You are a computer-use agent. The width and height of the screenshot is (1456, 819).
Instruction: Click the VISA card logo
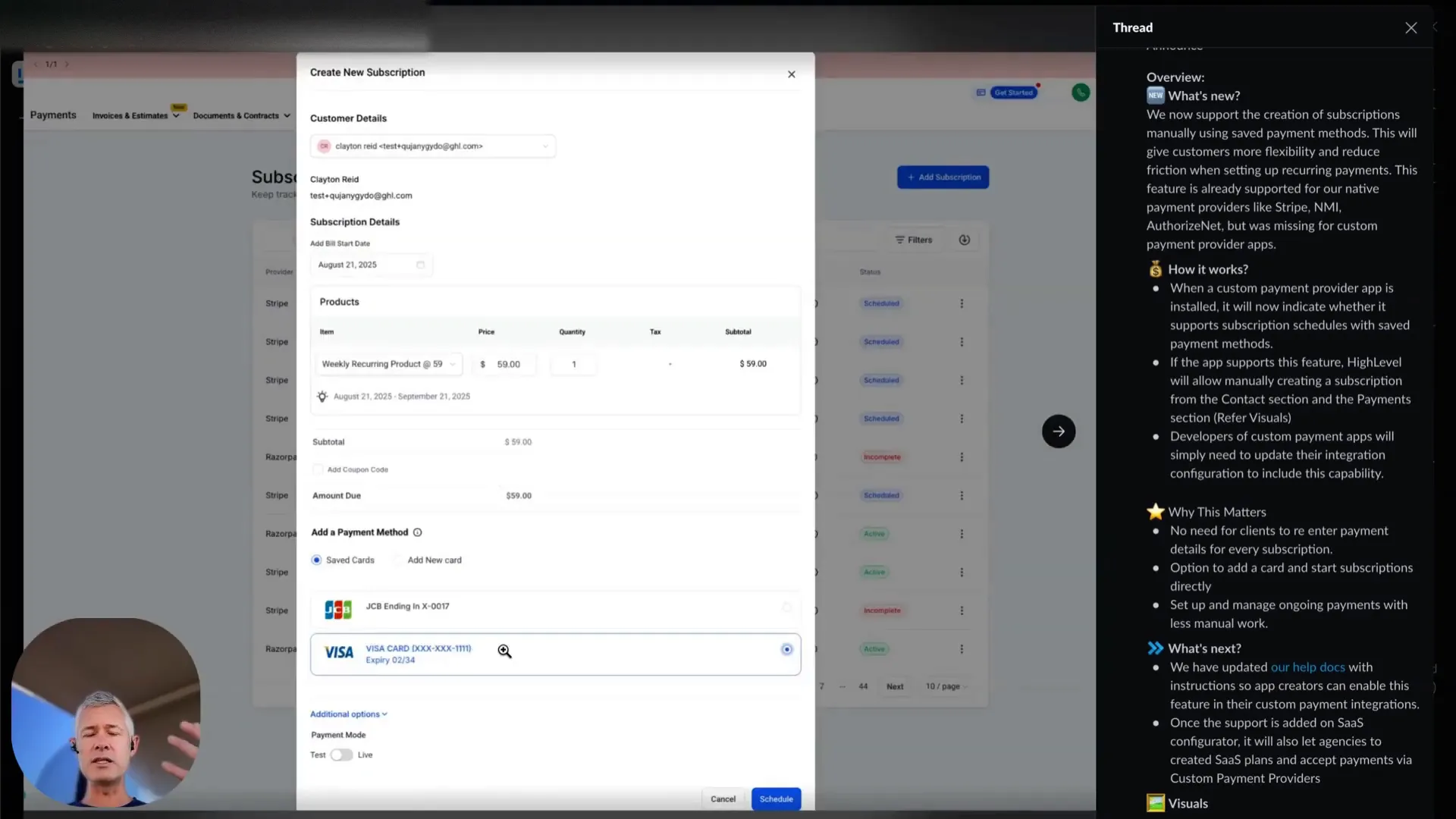(338, 652)
